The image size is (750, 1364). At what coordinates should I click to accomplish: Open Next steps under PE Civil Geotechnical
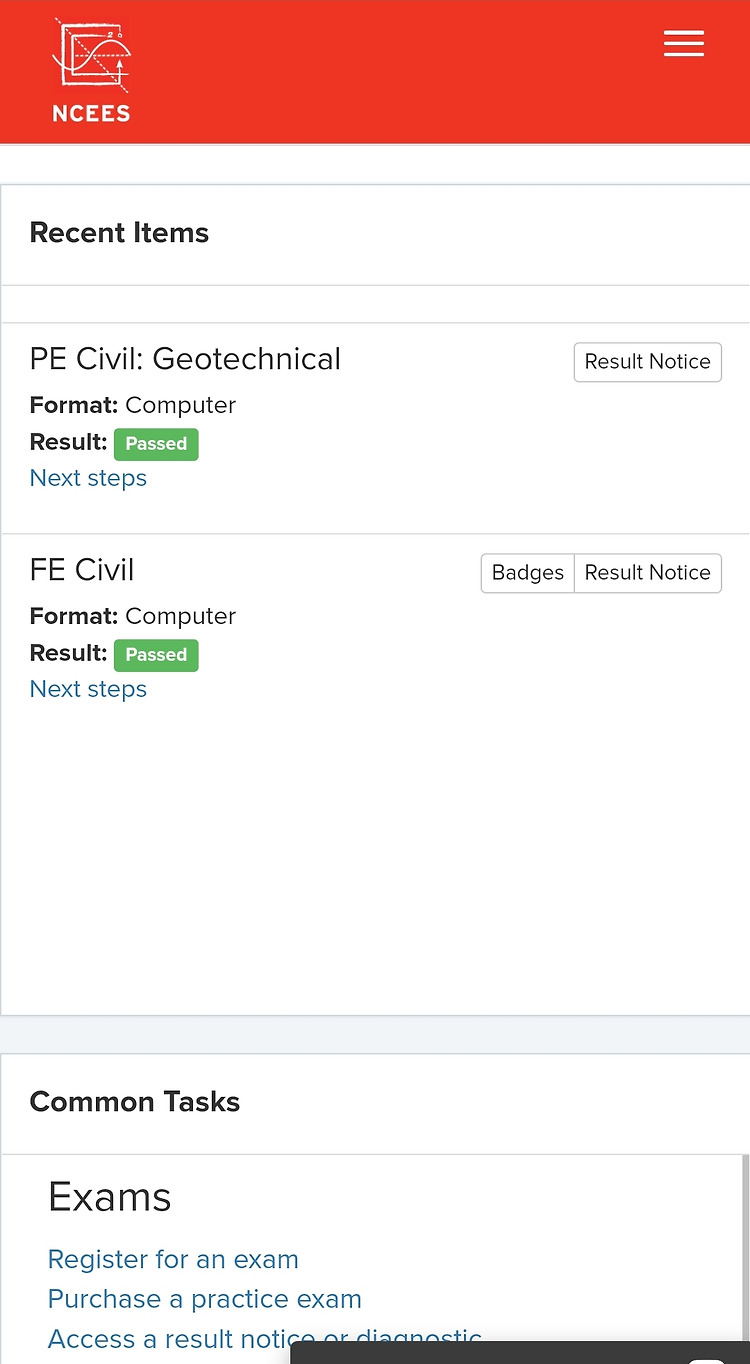(x=88, y=478)
